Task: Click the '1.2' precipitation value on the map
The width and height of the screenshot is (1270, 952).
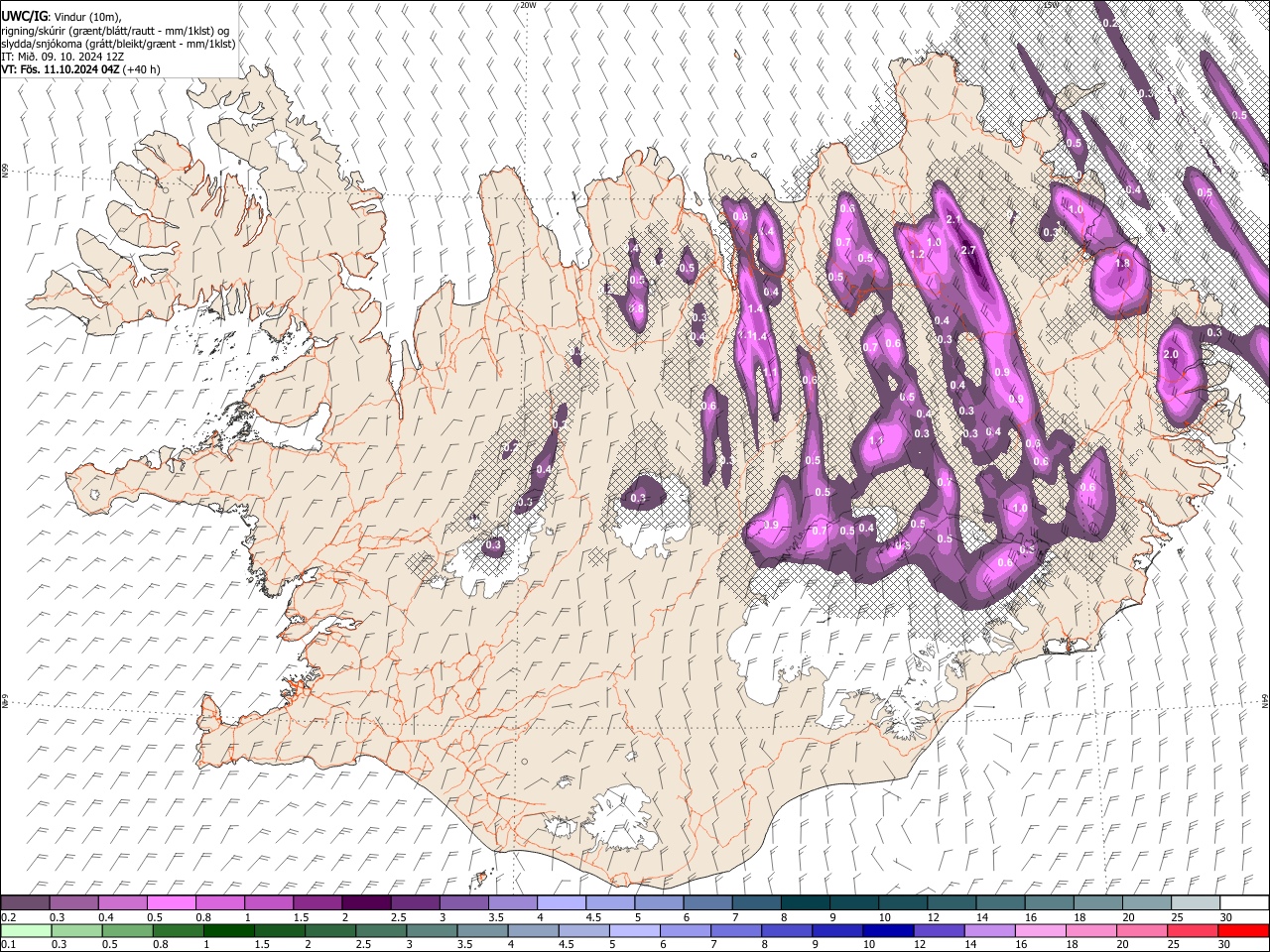Action: click(x=918, y=255)
